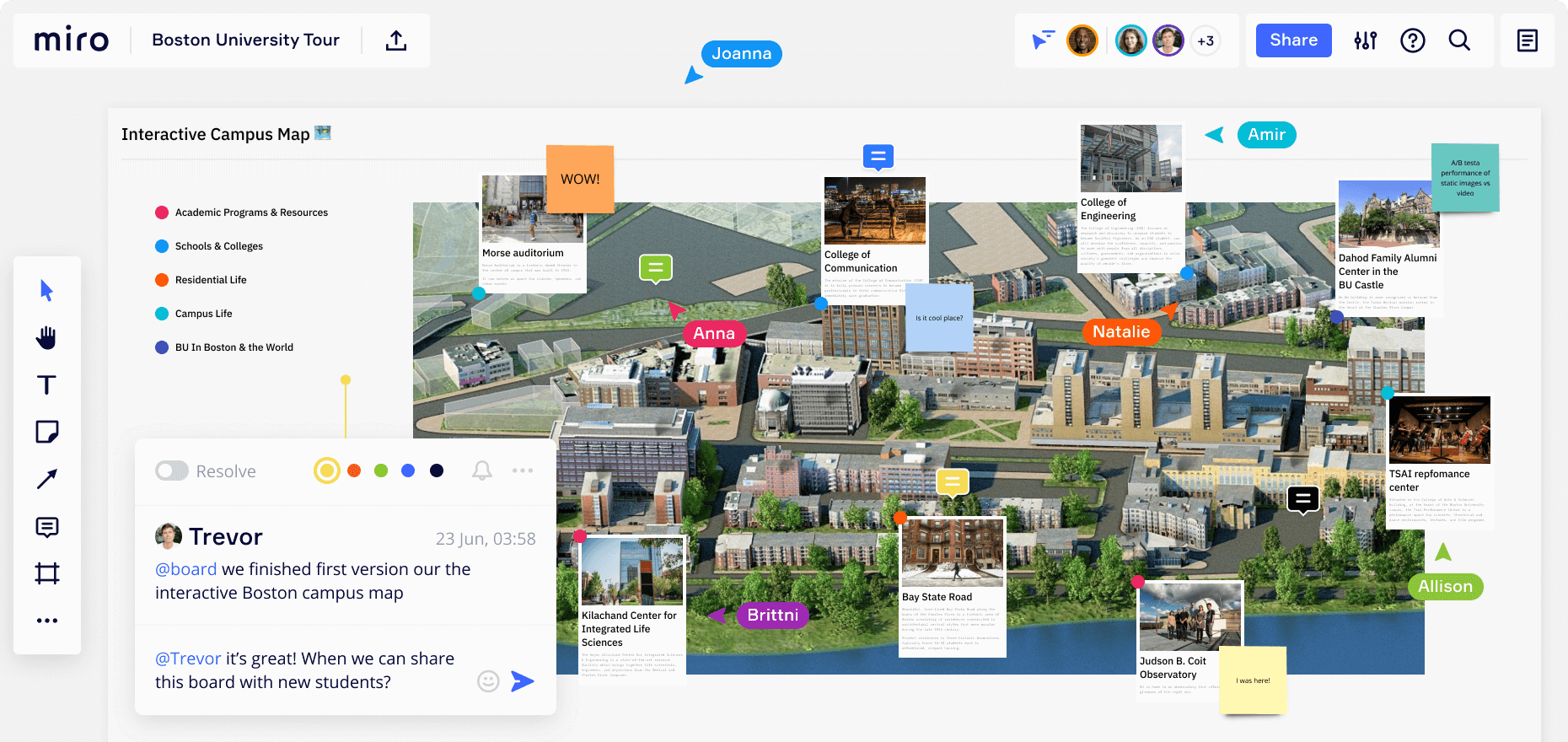
Task: Click the Residential Life legend item
Action: click(x=201, y=280)
